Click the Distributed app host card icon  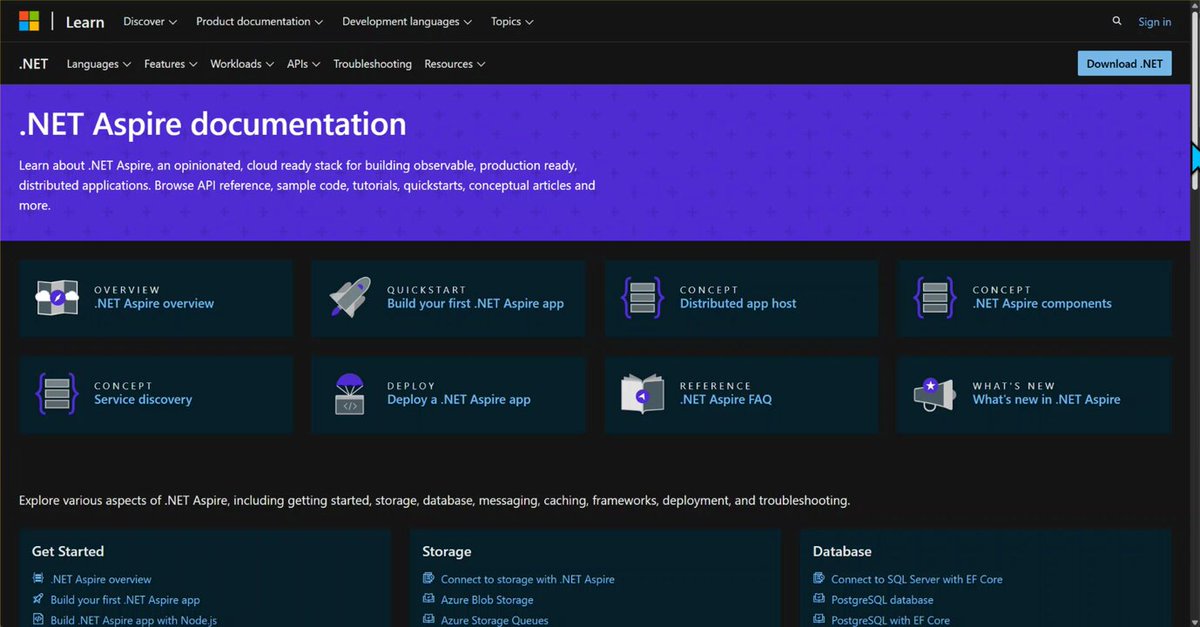click(642, 297)
